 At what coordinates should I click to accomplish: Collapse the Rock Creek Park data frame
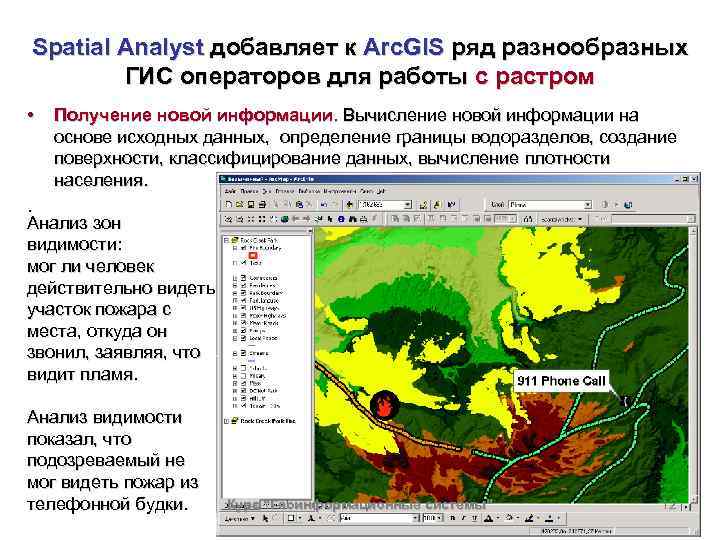226,241
